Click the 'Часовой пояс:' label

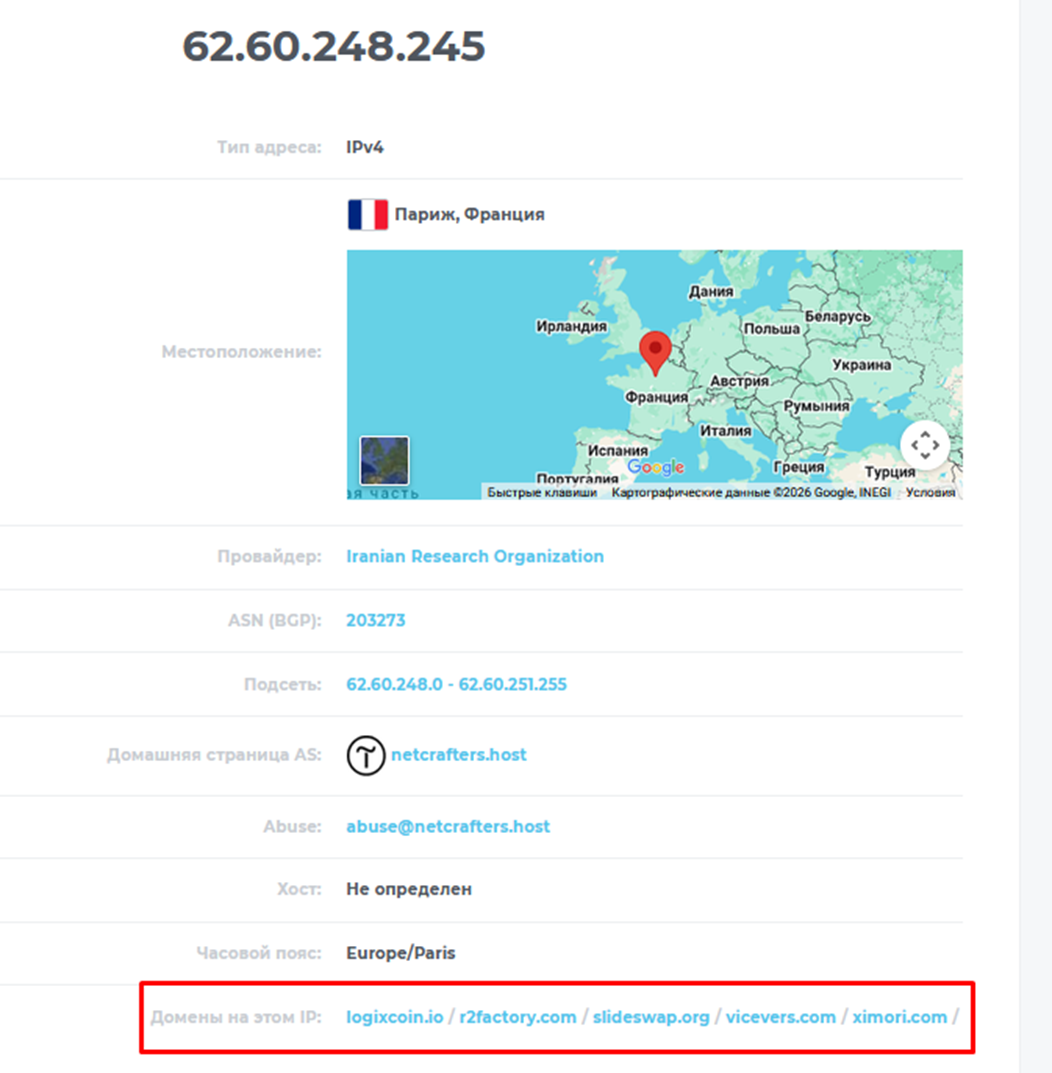click(259, 953)
